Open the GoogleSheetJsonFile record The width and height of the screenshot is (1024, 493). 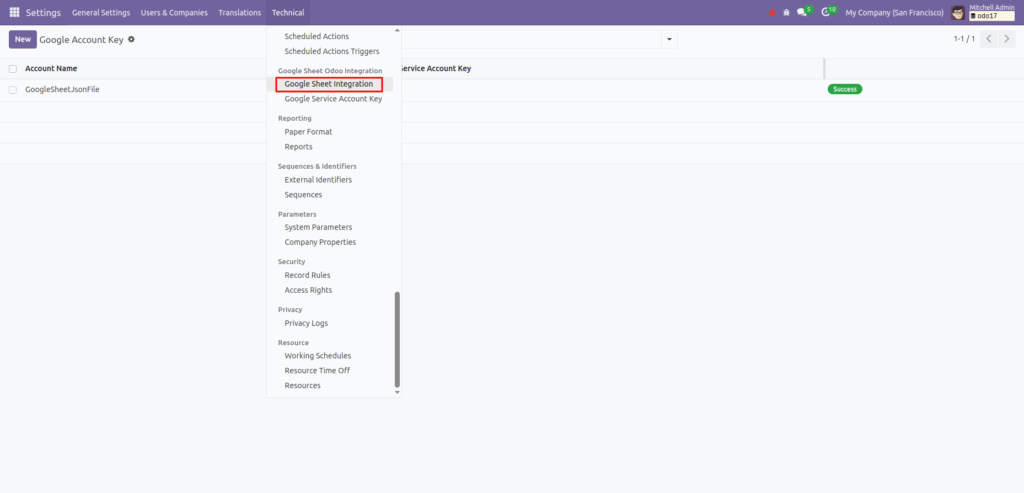(62, 89)
